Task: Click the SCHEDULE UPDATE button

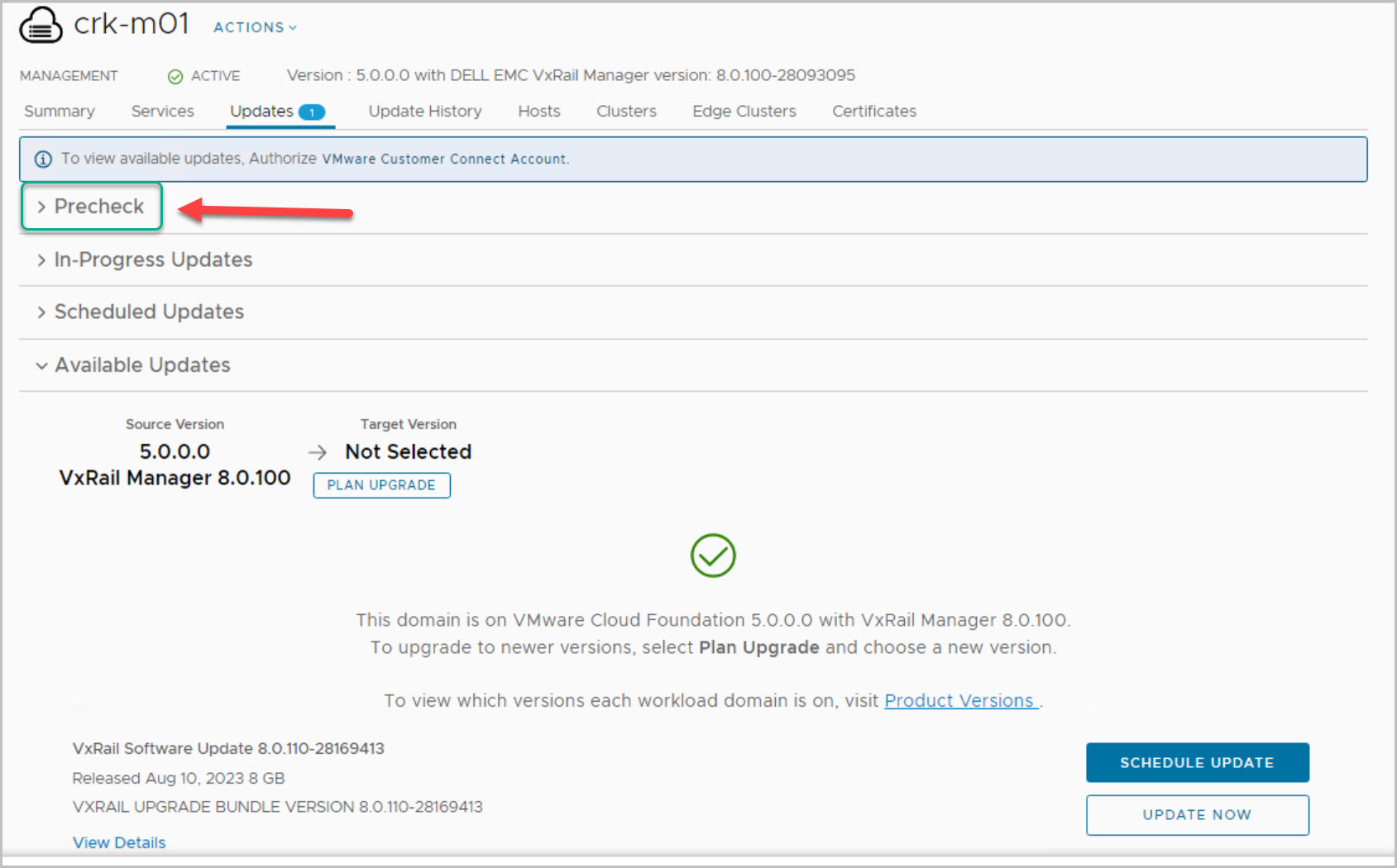Action: pyautogui.click(x=1197, y=762)
